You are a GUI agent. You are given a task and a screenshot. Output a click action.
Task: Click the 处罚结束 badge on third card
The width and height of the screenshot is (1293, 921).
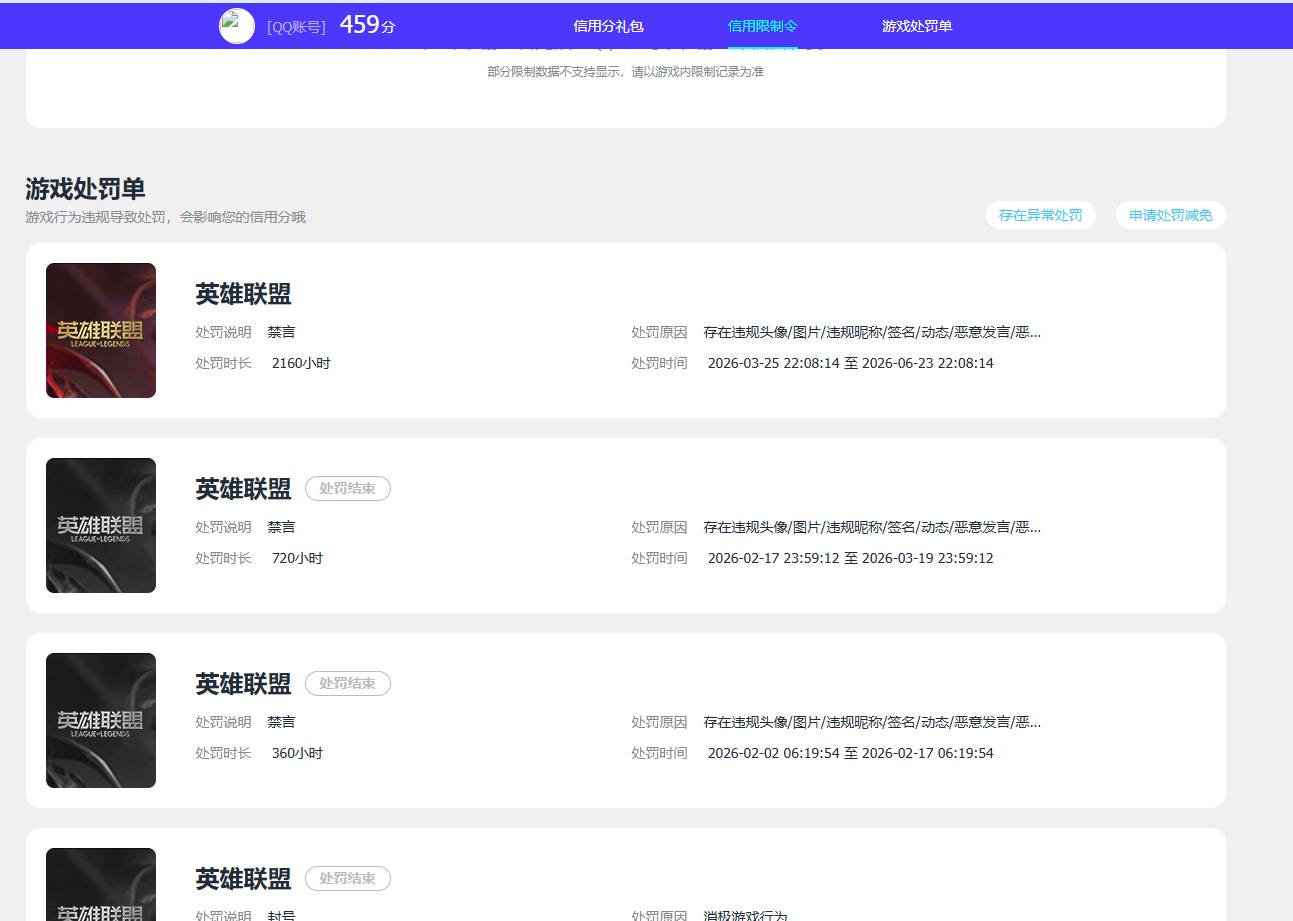click(x=347, y=683)
